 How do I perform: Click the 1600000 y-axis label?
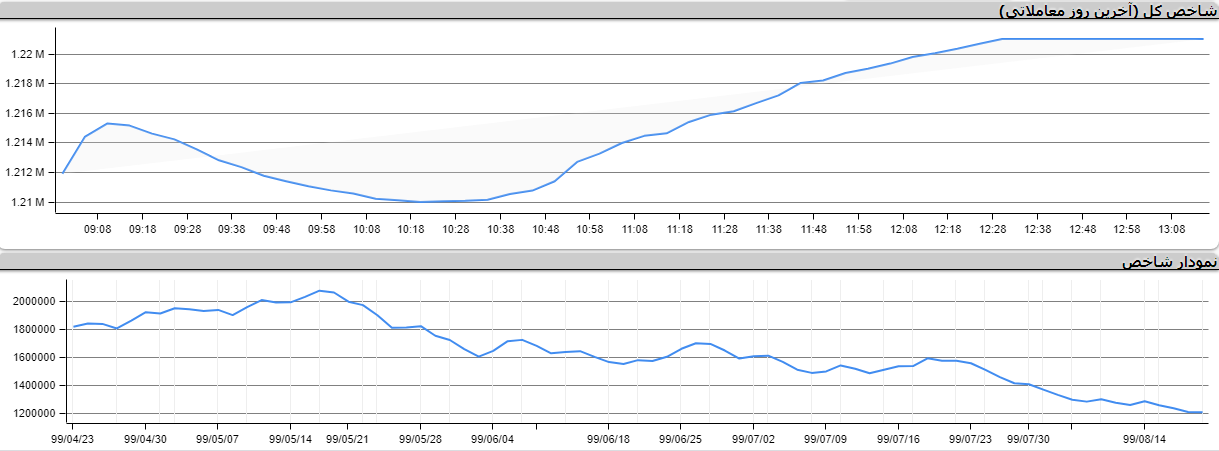point(34,358)
